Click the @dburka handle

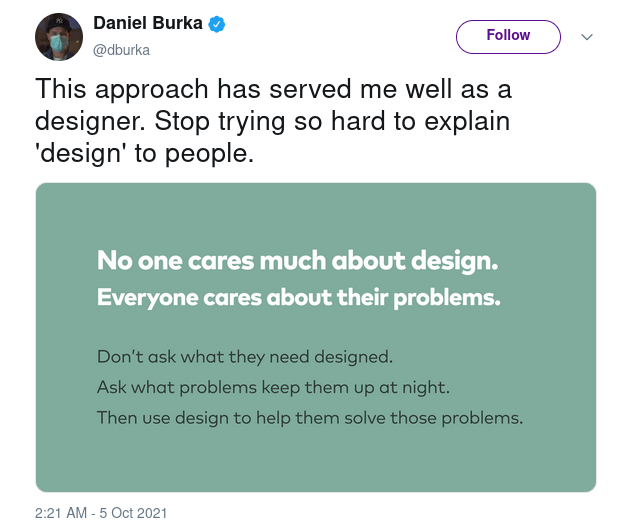(x=121, y=47)
